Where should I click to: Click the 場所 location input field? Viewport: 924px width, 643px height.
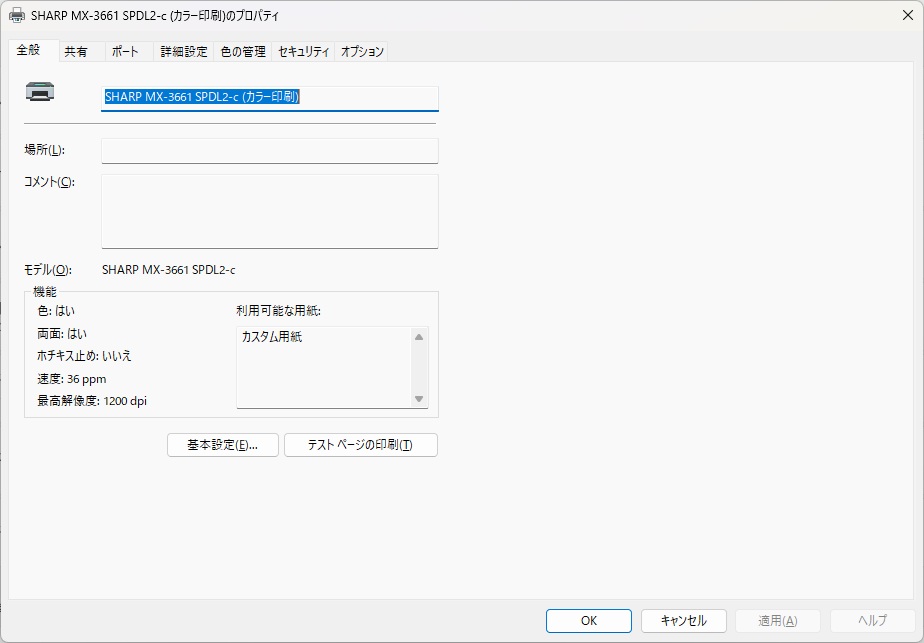(x=270, y=150)
